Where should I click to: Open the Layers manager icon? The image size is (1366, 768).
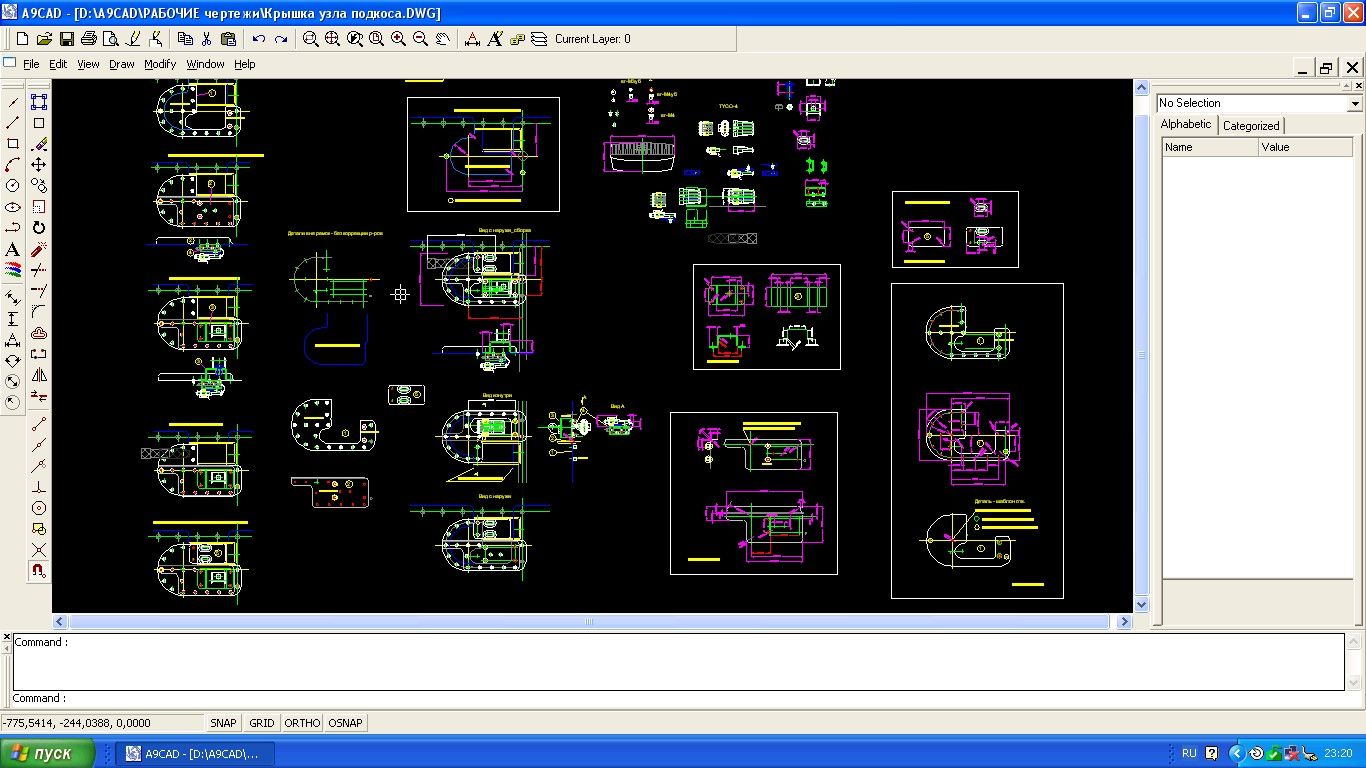pos(539,39)
